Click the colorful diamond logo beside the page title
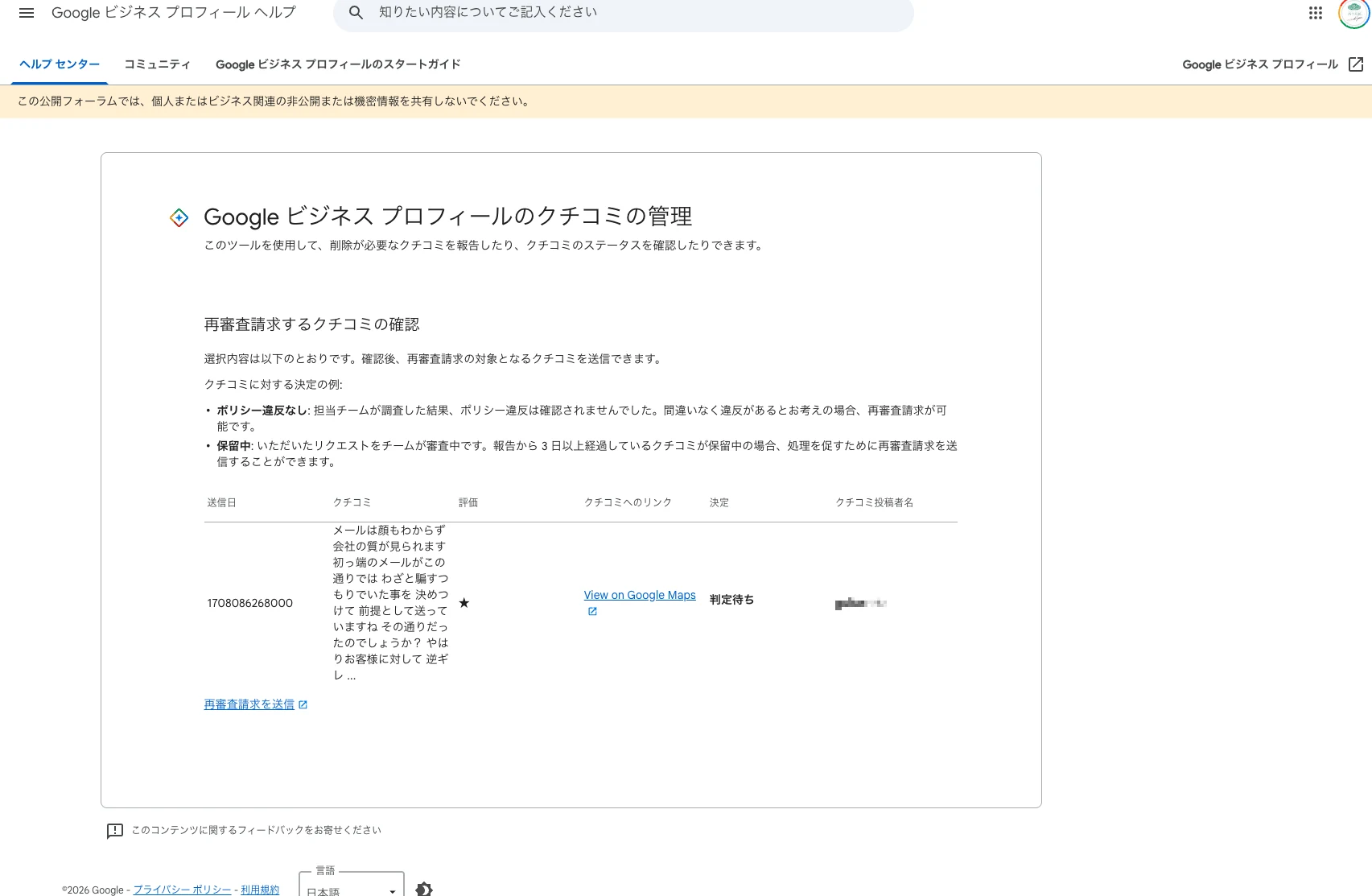Screen dimensions: 1372x896 point(179,217)
